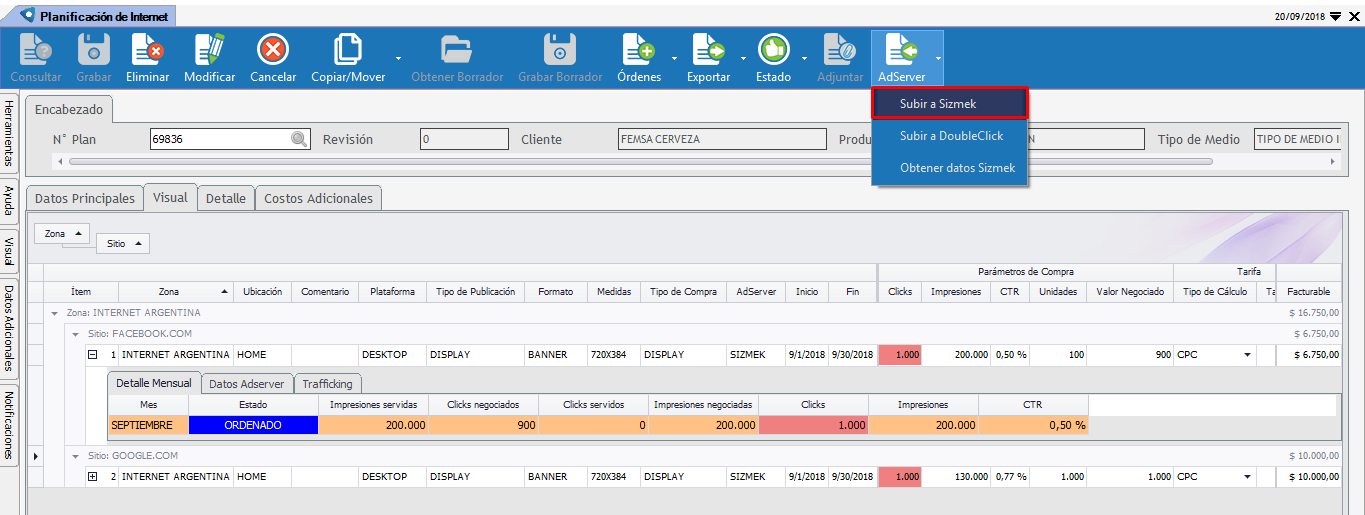Viewport: 1365px width, 515px height.
Task: Click the Estado thumbs-up icon
Action: pyautogui.click(x=773, y=50)
